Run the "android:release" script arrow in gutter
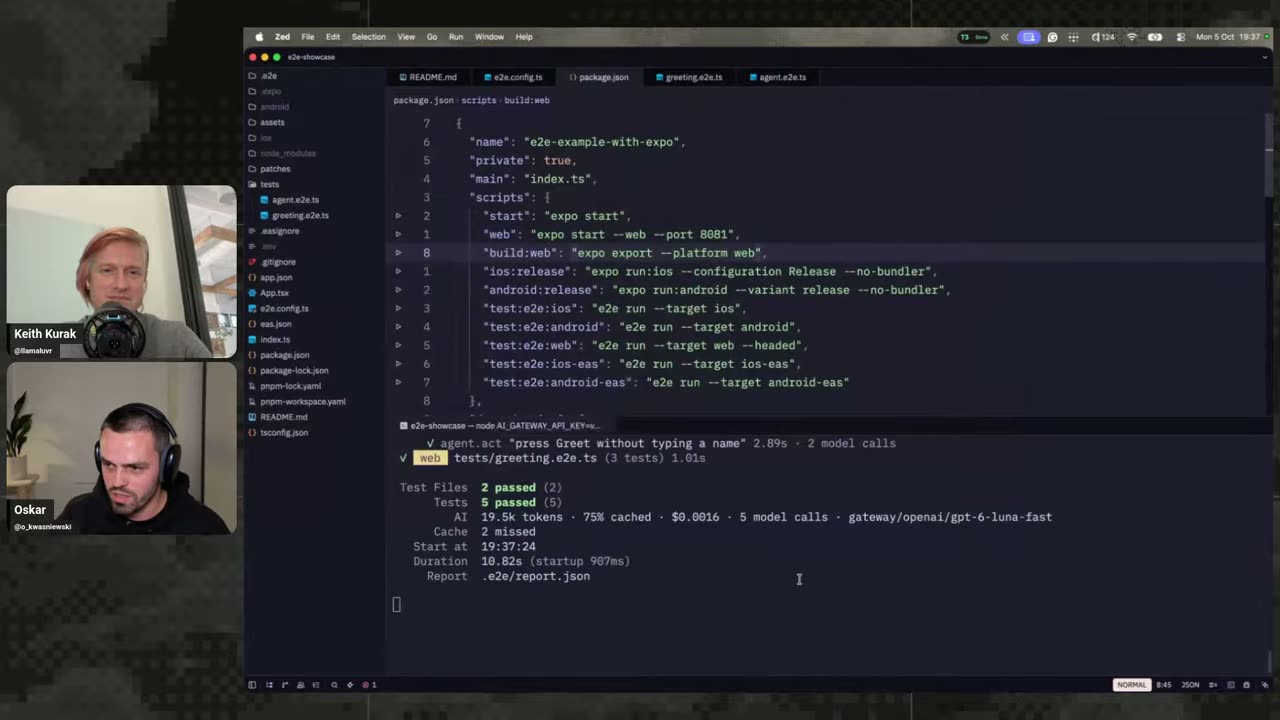 pos(398,290)
